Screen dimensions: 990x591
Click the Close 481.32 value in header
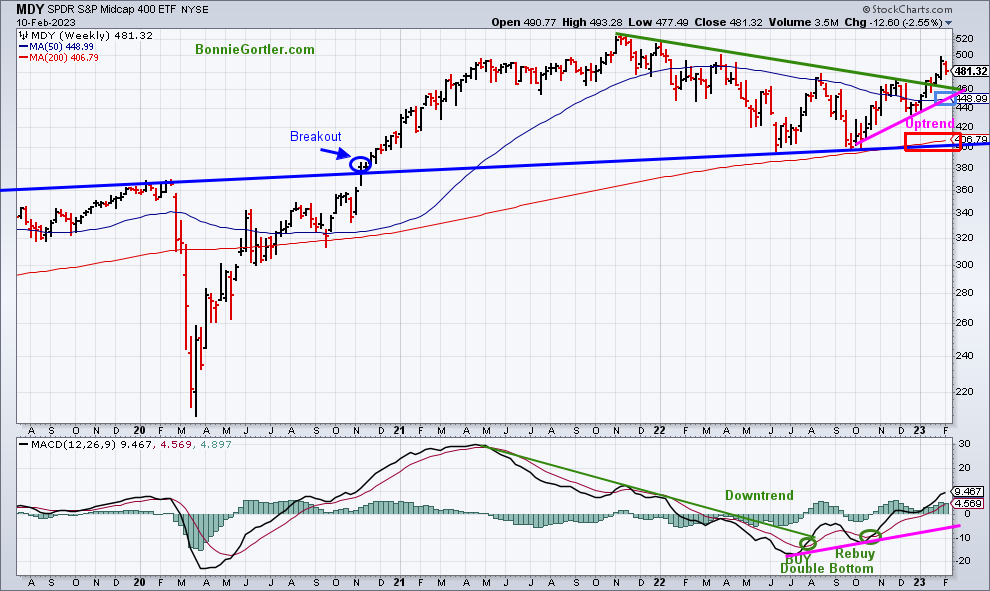(x=729, y=22)
